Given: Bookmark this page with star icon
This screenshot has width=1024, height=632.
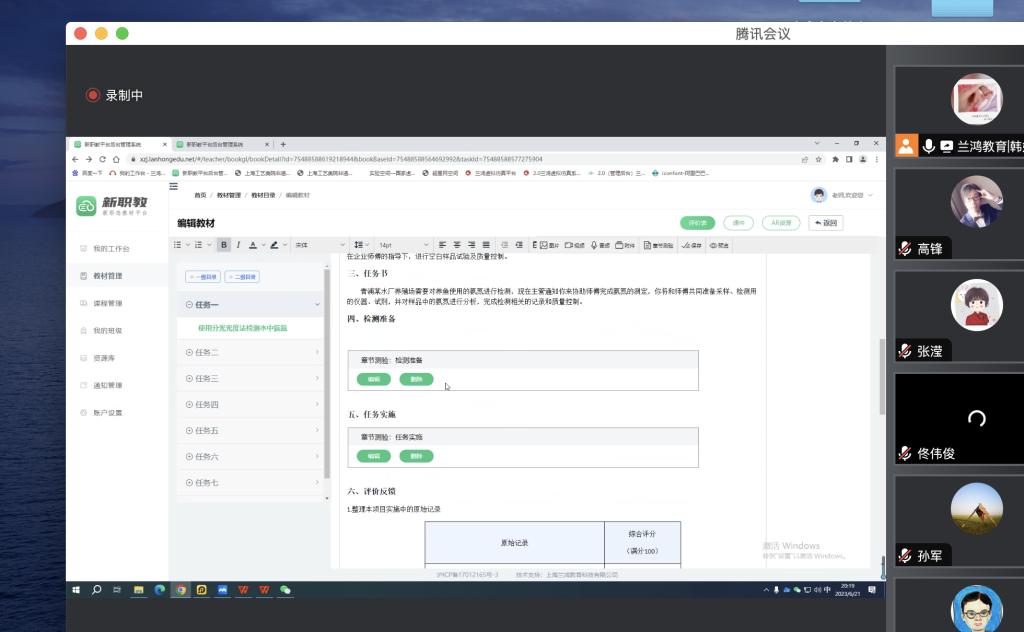Looking at the screenshot, I should [x=818, y=159].
